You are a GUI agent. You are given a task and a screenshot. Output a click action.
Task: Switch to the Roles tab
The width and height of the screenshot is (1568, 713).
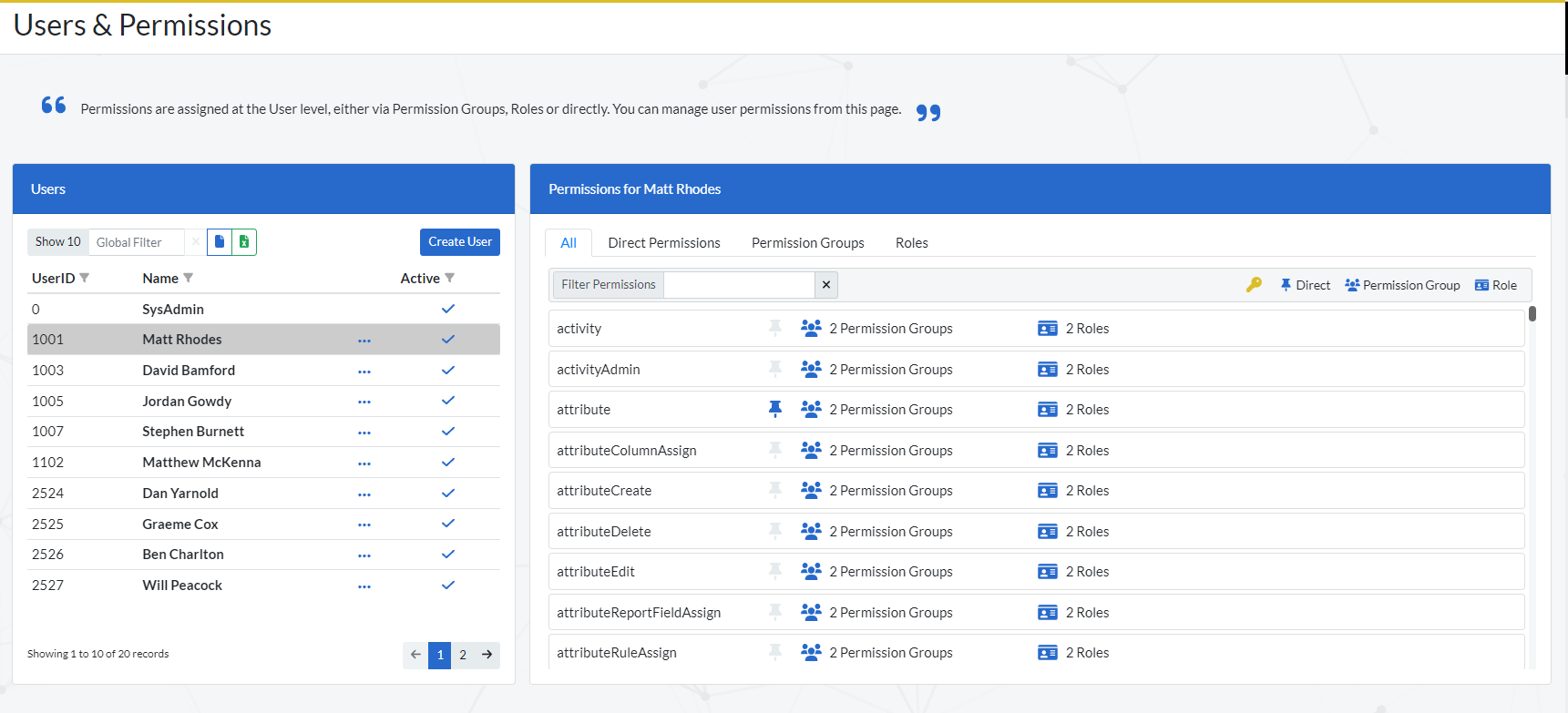click(911, 243)
